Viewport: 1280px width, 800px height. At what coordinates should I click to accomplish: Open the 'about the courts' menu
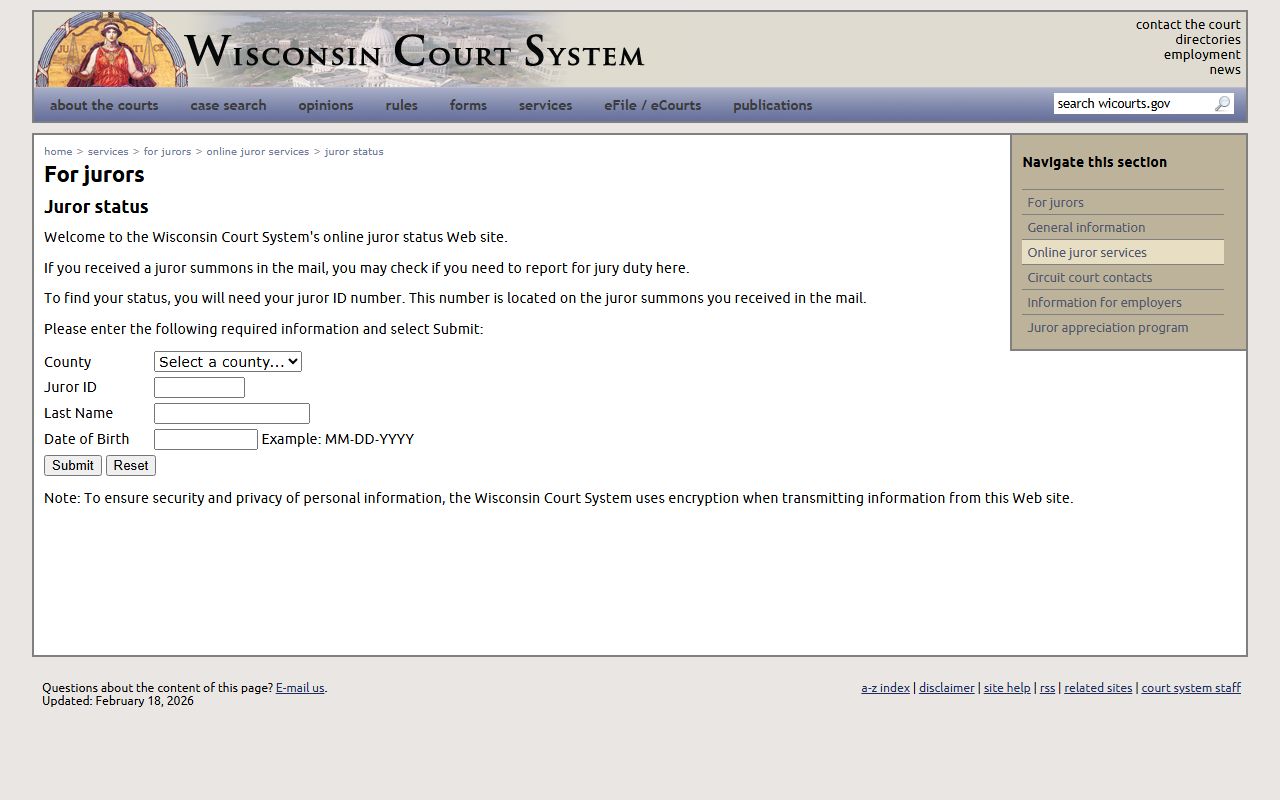point(104,105)
